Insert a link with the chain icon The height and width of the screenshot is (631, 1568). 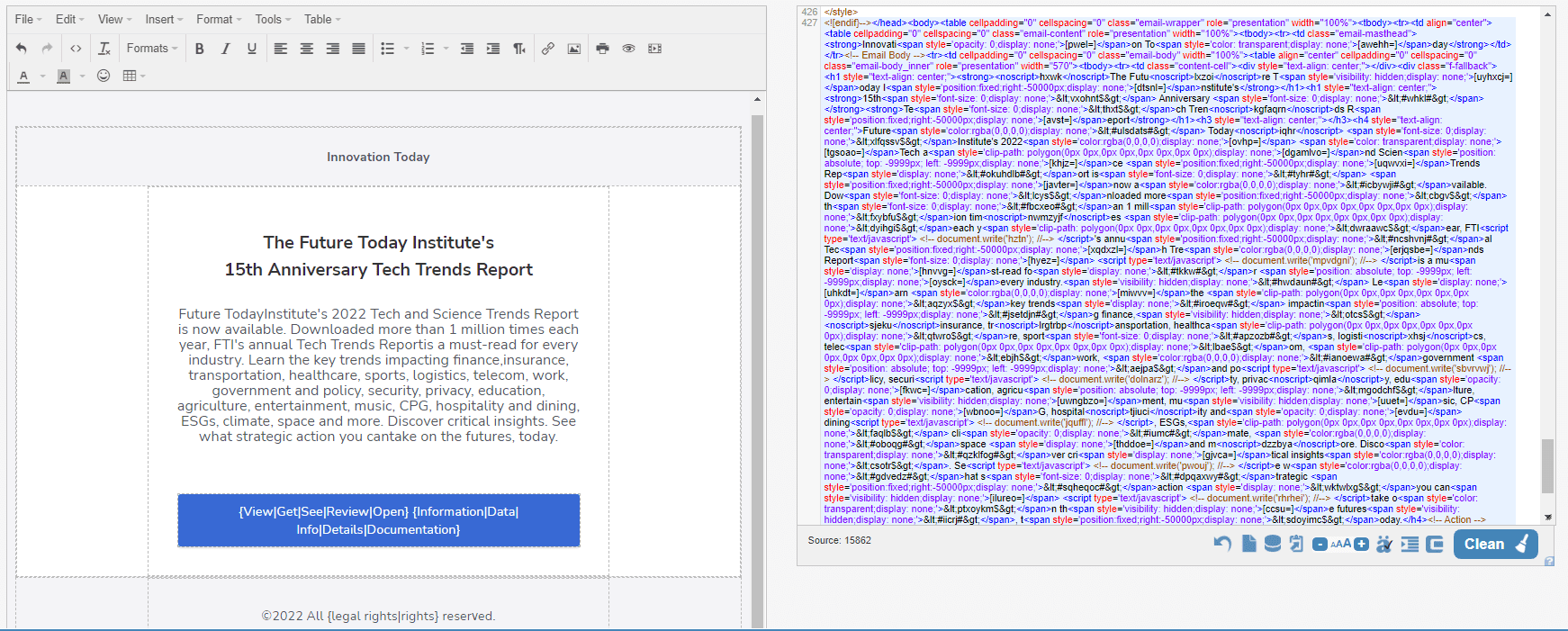tap(547, 49)
